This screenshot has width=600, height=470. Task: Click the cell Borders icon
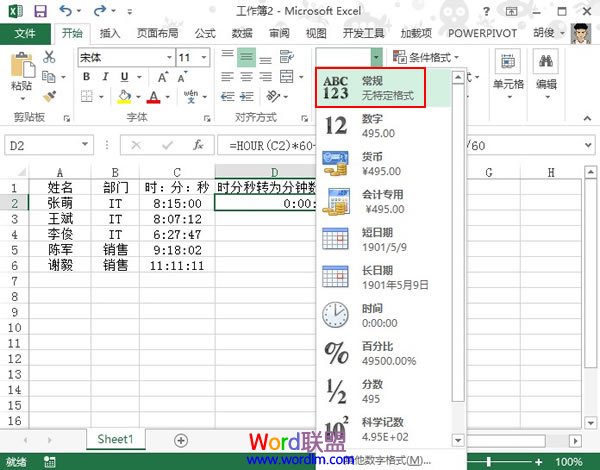[x=87, y=96]
